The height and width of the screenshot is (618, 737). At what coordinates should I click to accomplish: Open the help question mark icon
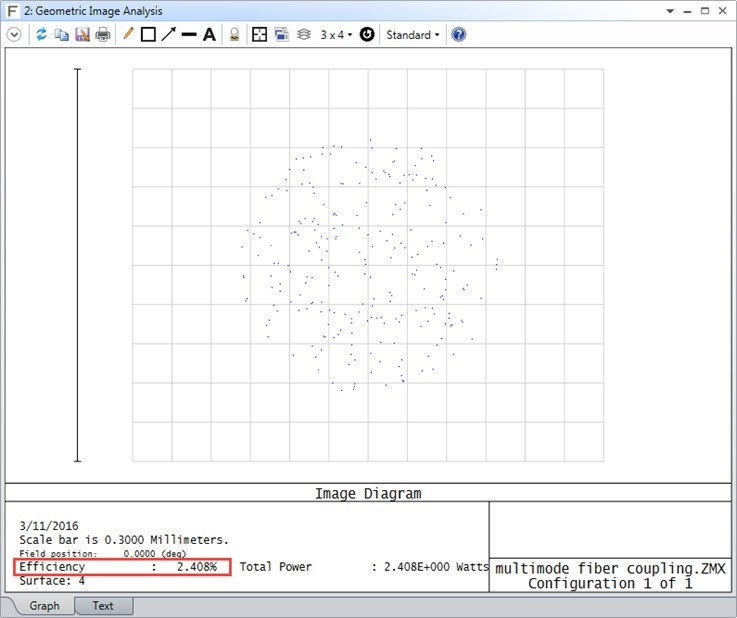[459, 35]
